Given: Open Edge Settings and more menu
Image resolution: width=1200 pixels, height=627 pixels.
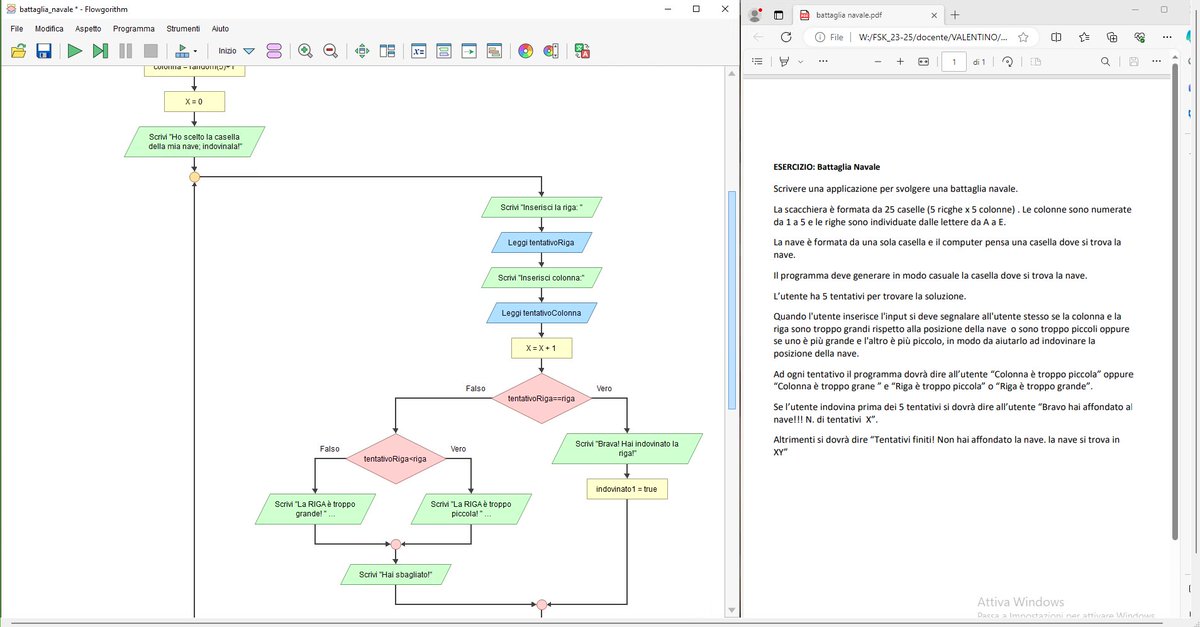Looking at the screenshot, I should 1169,37.
